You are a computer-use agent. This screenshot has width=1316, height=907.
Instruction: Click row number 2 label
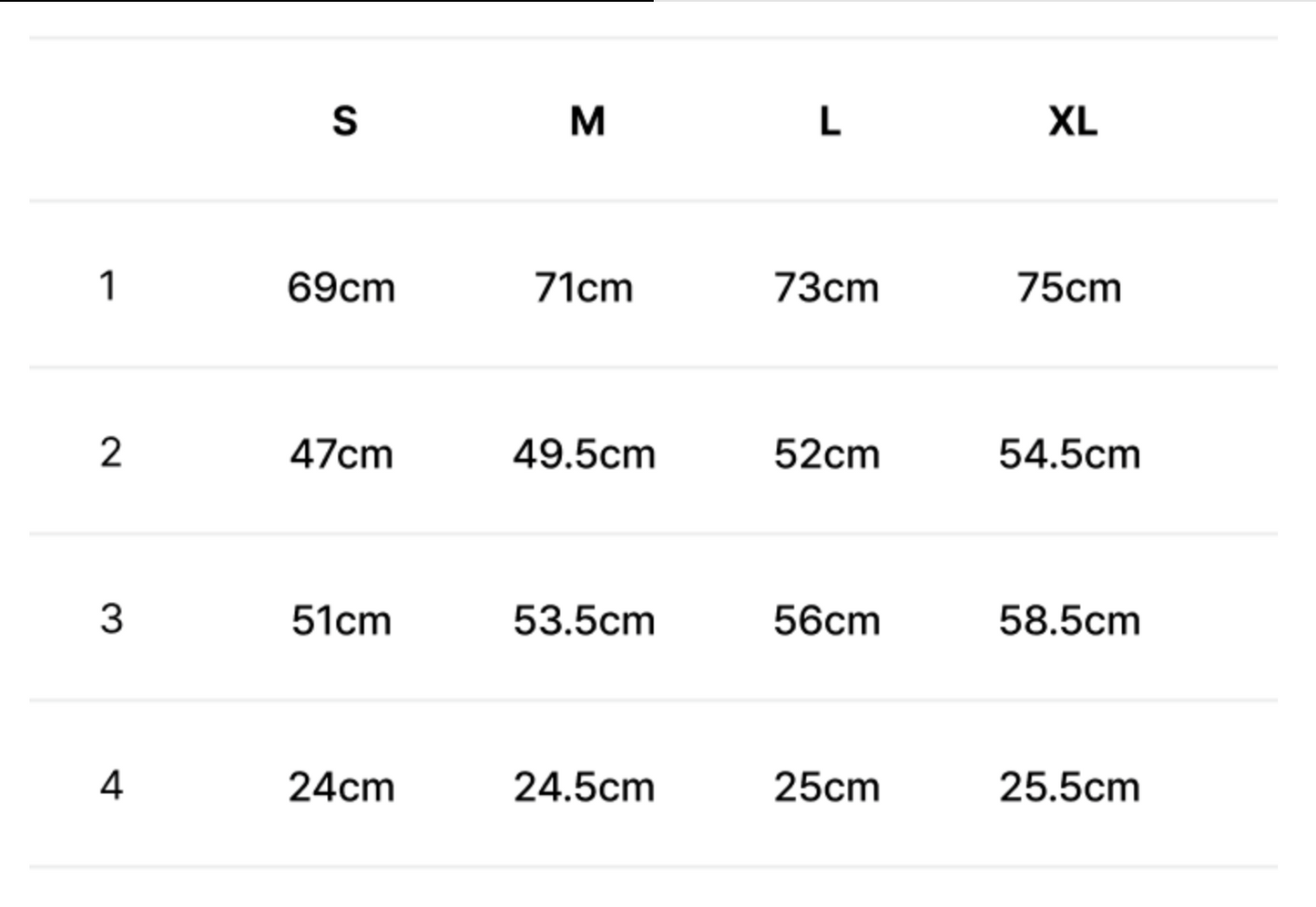(x=110, y=453)
